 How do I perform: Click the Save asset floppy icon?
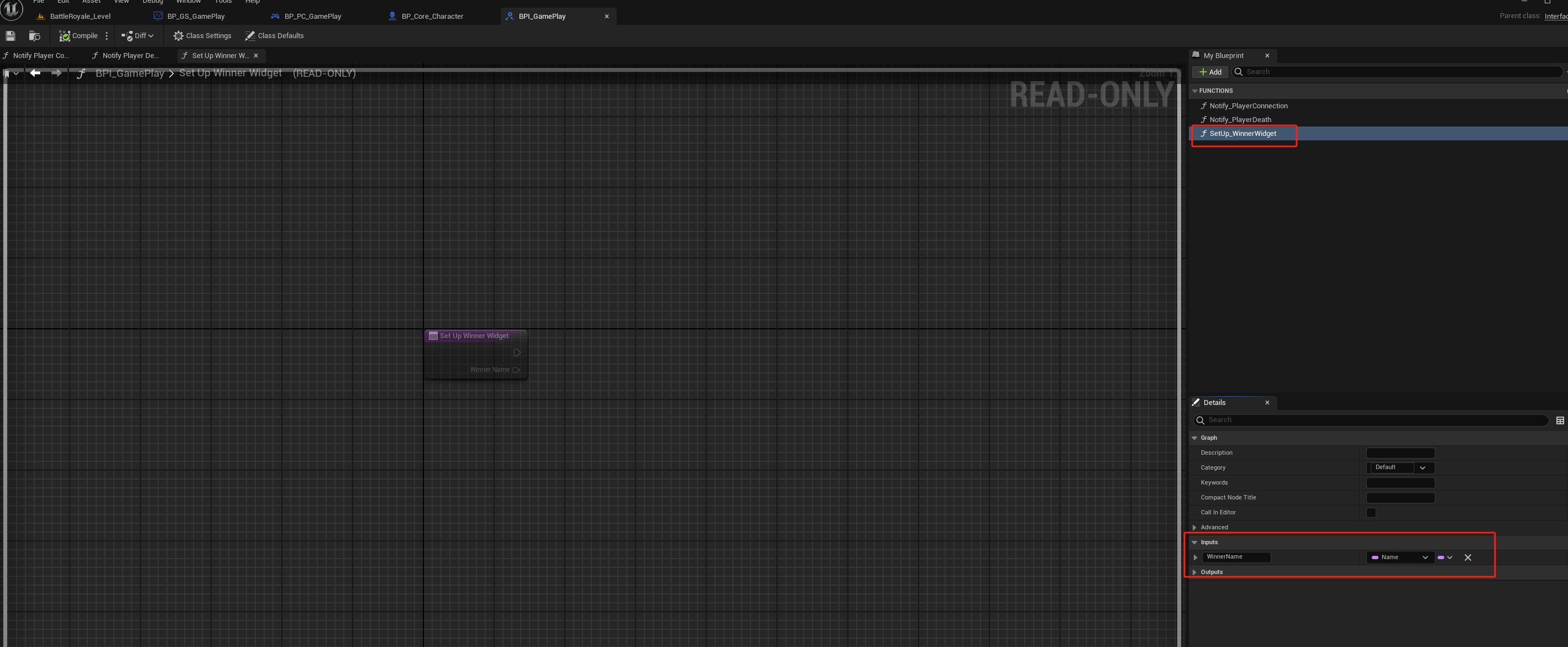tap(11, 36)
